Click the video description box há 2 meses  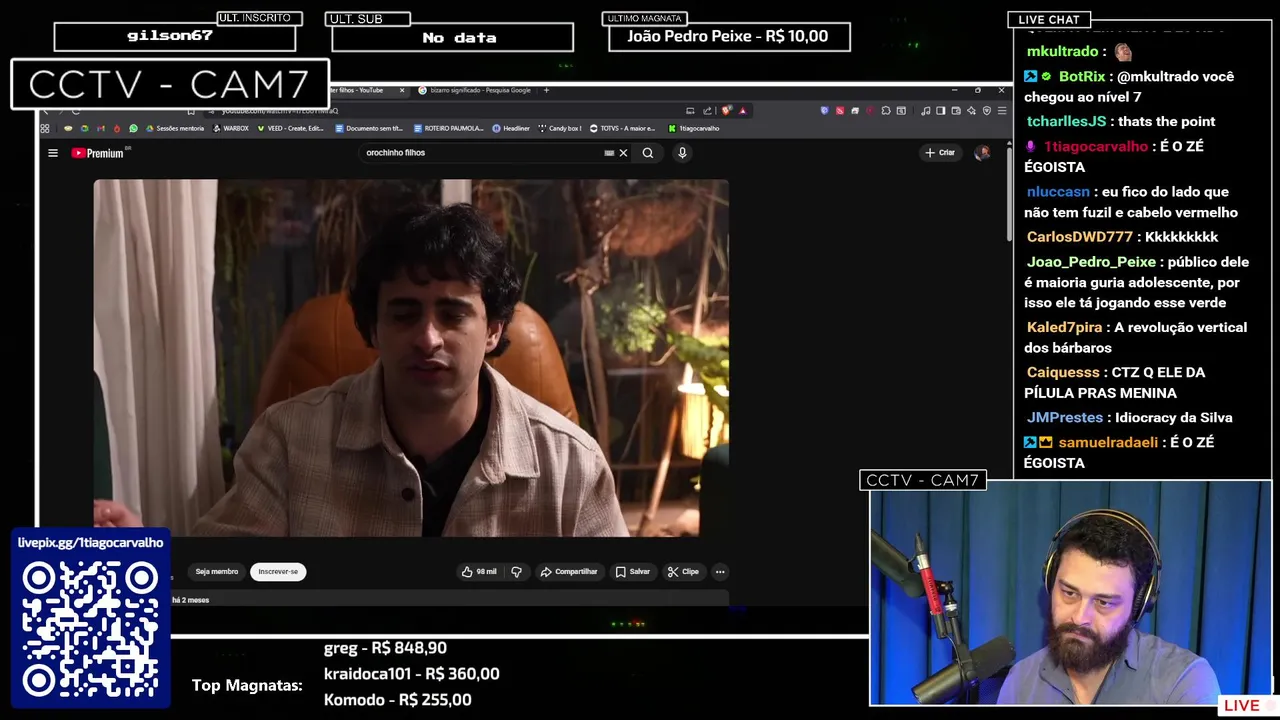pyautogui.click(x=450, y=599)
